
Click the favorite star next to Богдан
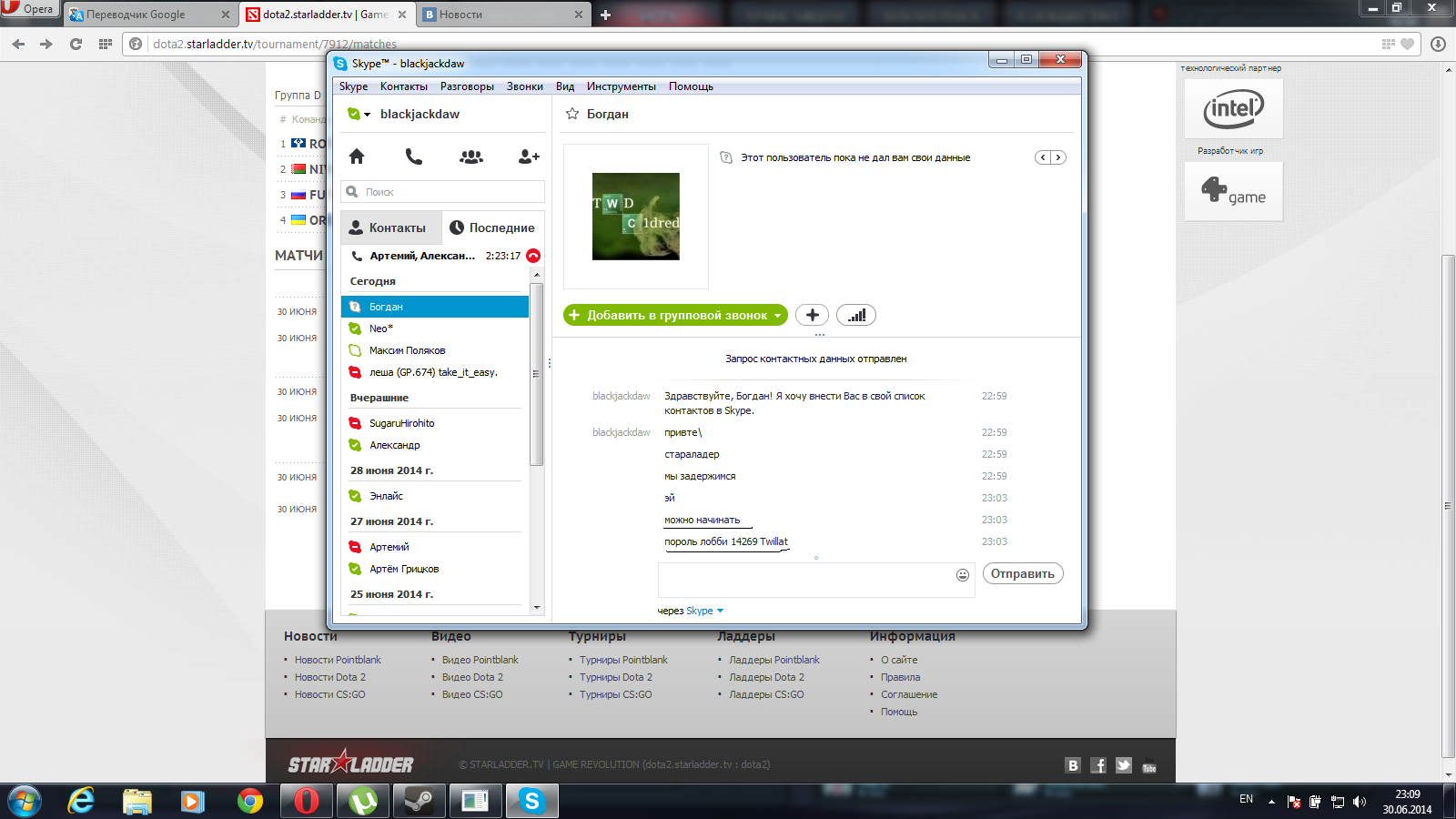click(572, 114)
